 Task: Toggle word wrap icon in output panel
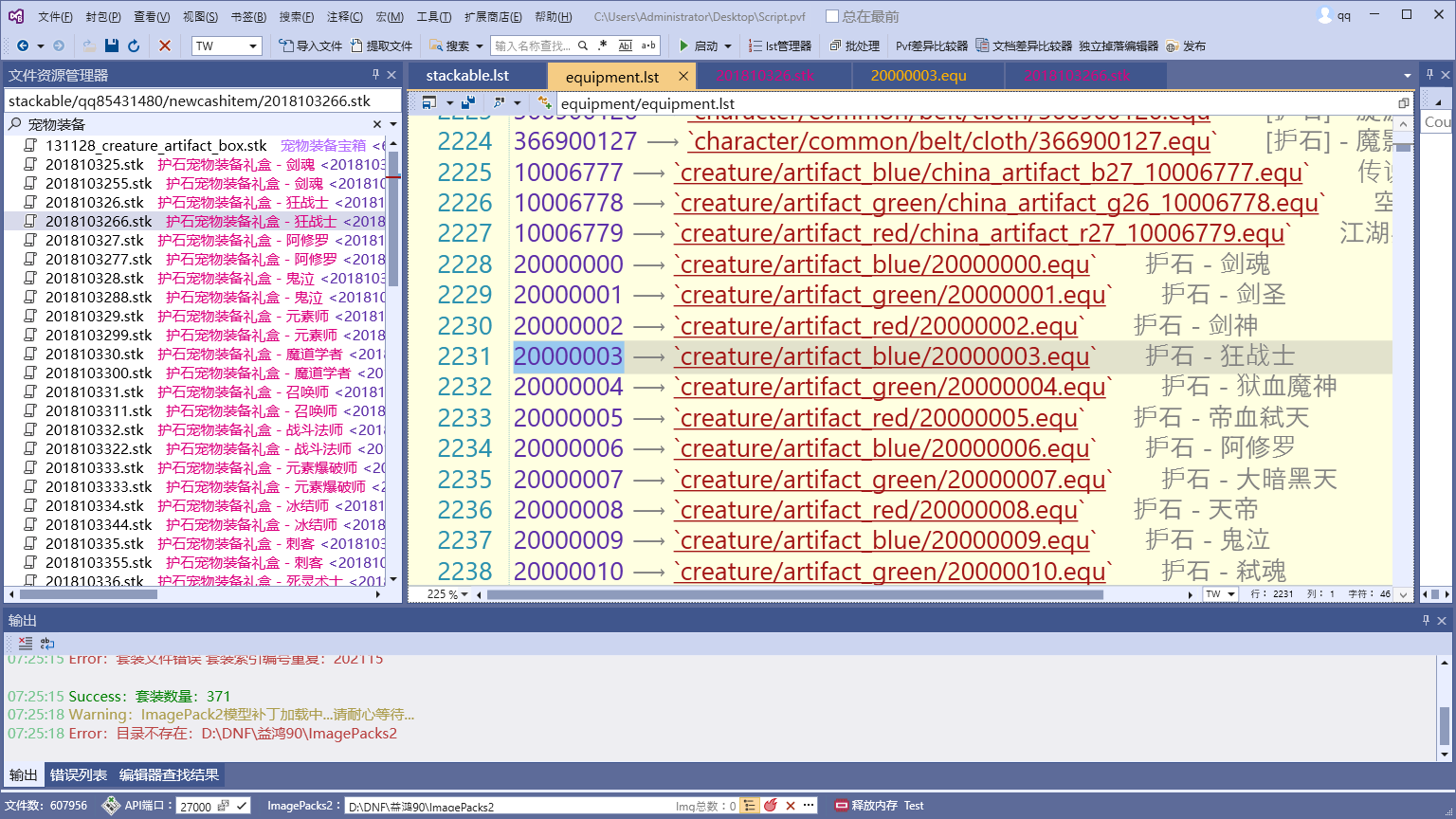[x=47, y=643]
